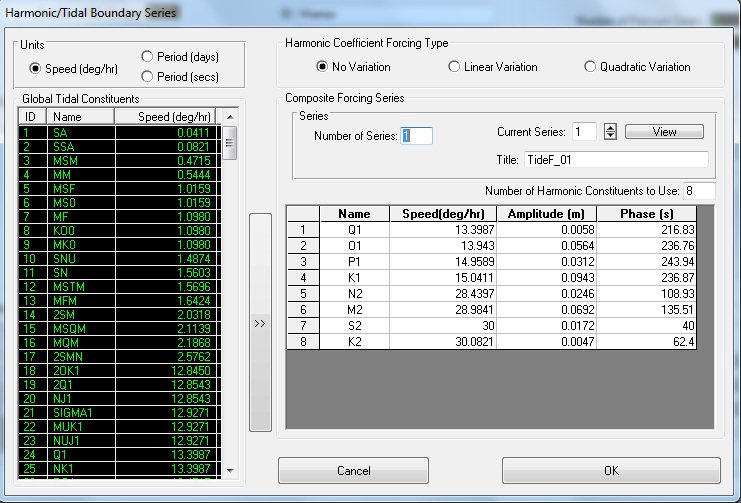Click K2 phase value 62.4
Image resolution: width=741 pixels, height=503 pixels.
646,342
